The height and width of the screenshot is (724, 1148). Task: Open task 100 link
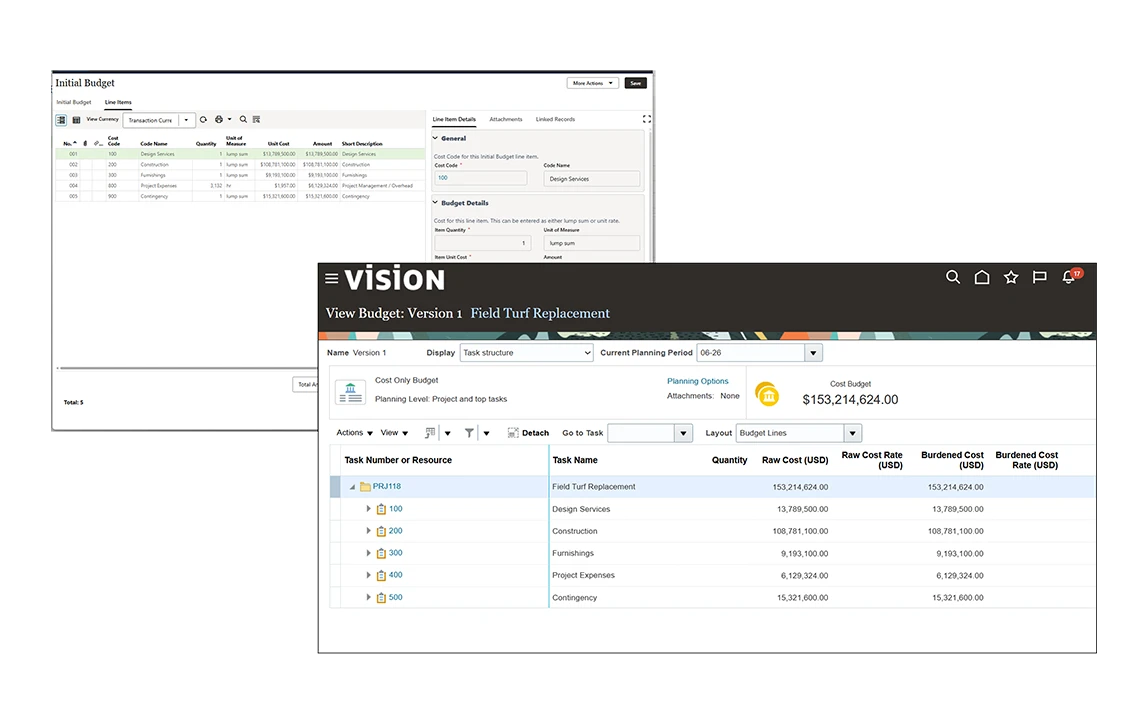(395, 509)
